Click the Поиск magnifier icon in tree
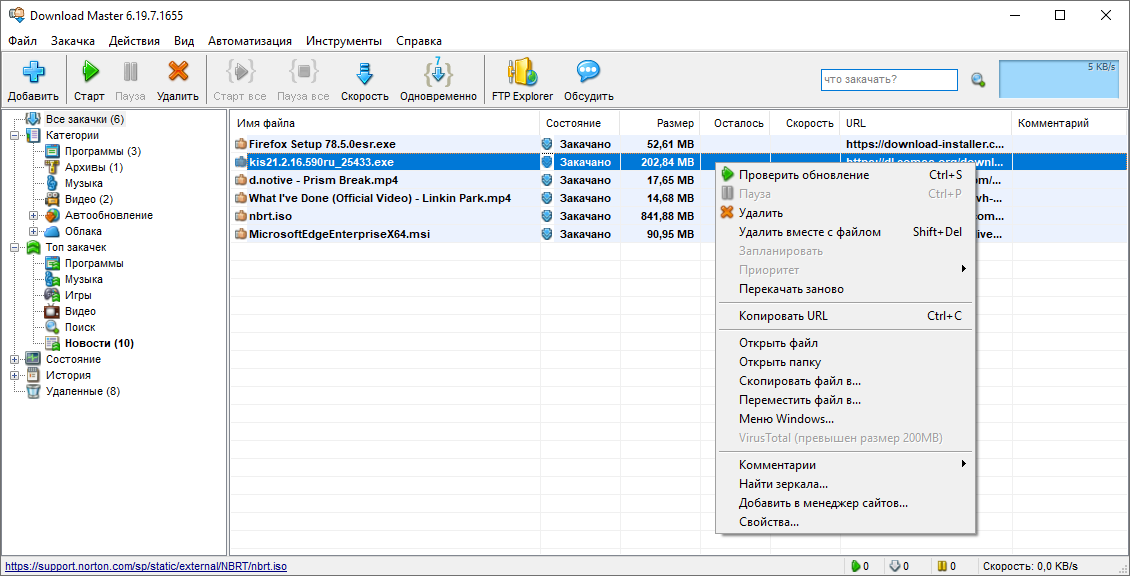The width and height of the screenshot is (1130, 576). point(52,327)
